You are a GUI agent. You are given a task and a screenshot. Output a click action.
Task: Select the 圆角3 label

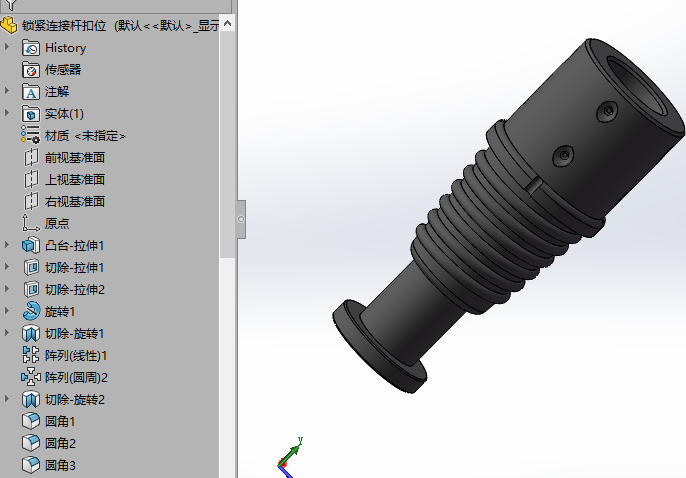(x=60, y=465)
